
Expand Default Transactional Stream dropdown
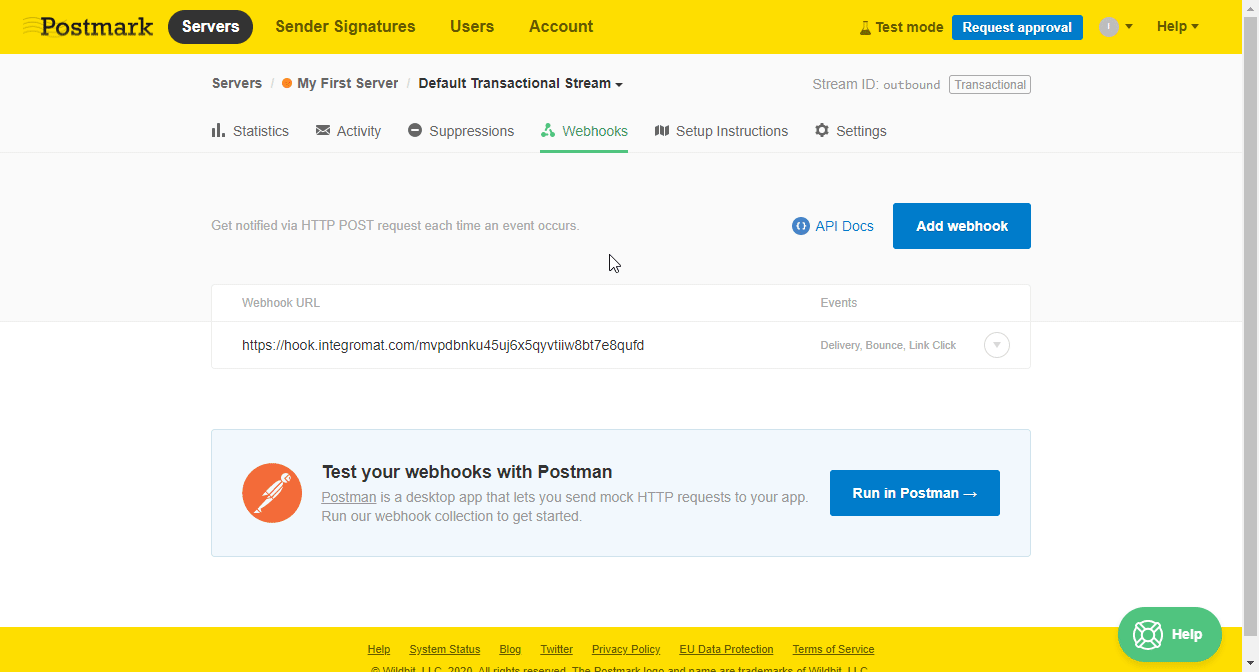[x=520, y=83]
